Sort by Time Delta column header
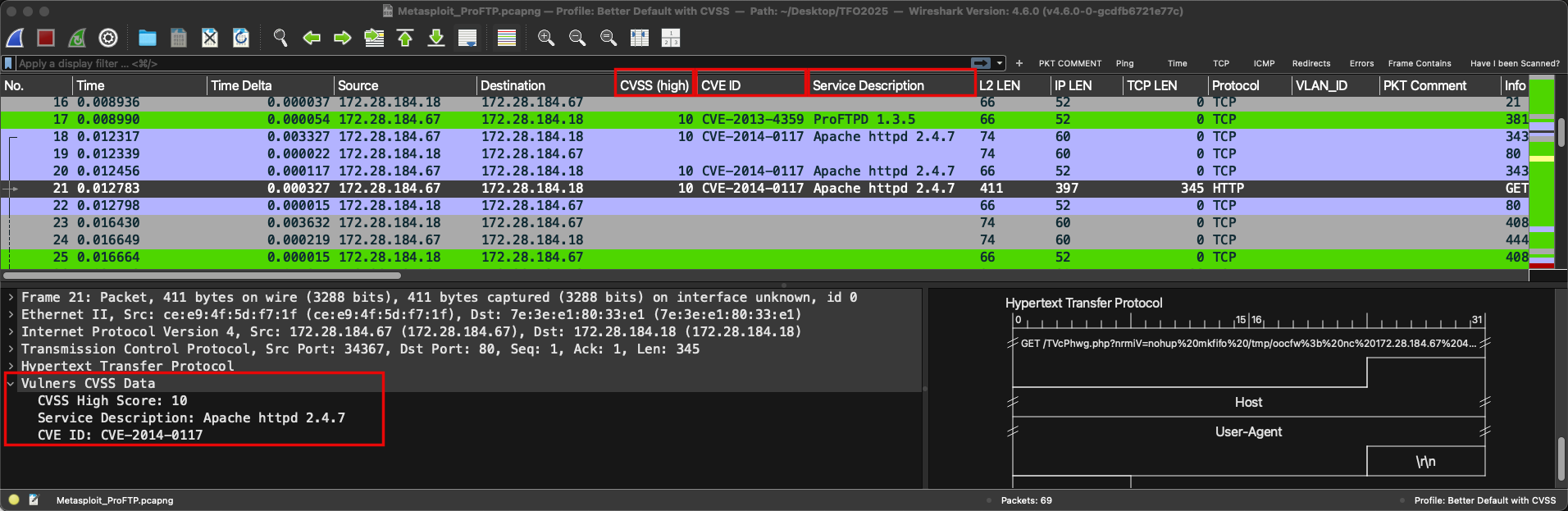 pos(271,85)
